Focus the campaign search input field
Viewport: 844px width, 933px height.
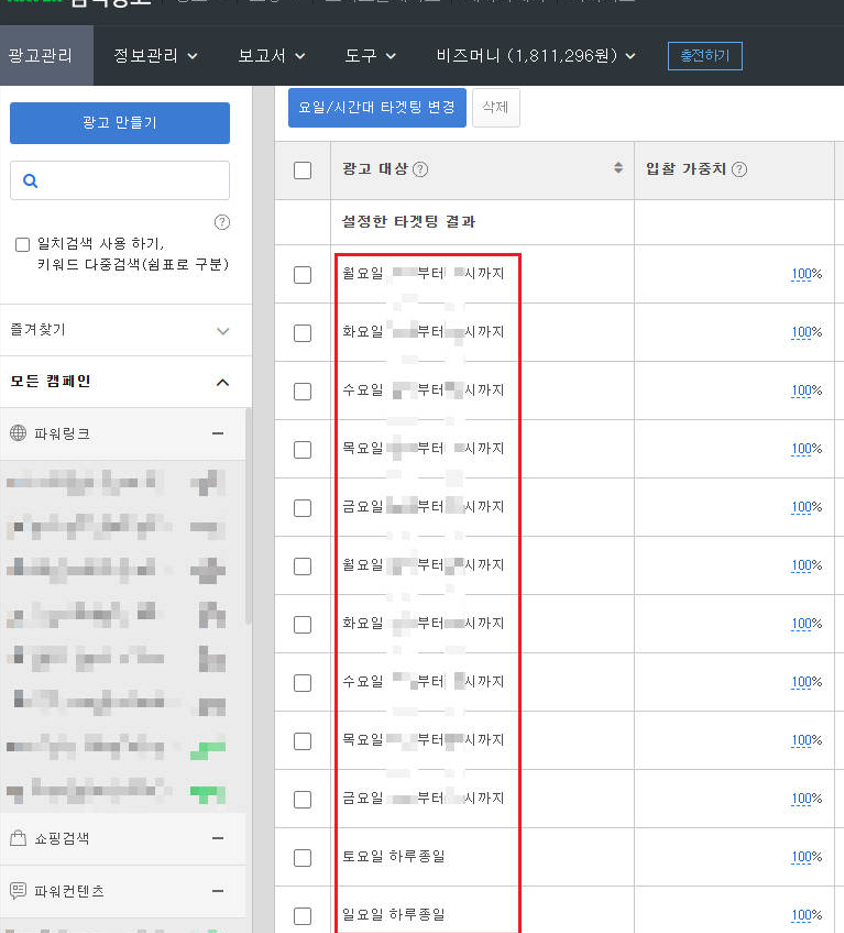click(120, 180)
